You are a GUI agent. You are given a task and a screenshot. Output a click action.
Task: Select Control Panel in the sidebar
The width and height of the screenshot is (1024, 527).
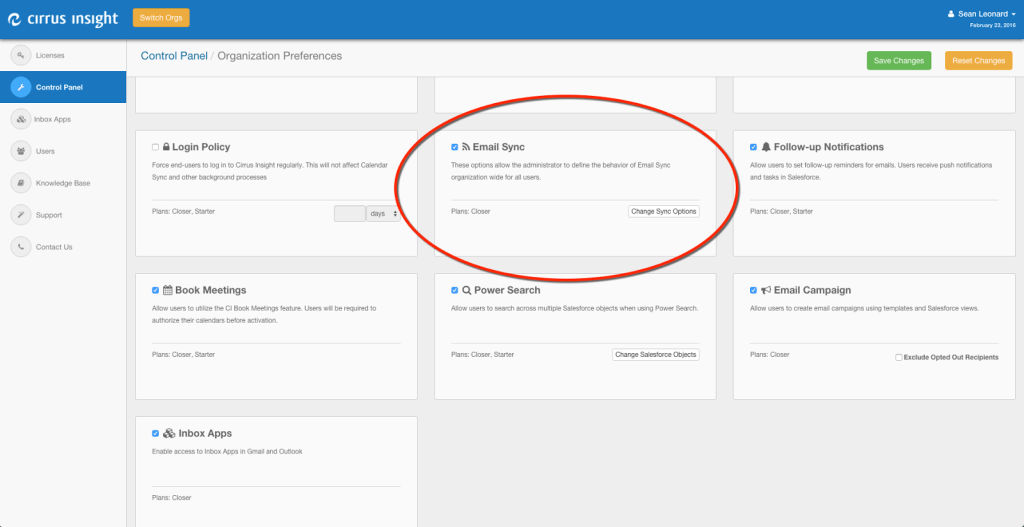point(63,87)
